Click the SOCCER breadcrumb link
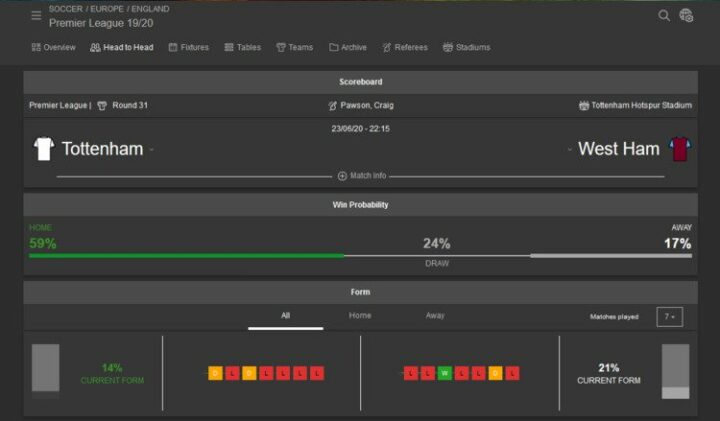The width and height of the screenshot is (720, 421). point(65,9)
